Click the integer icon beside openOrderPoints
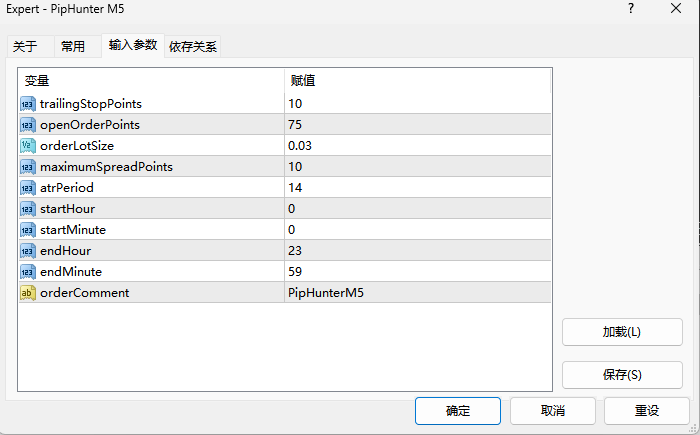 28,125
